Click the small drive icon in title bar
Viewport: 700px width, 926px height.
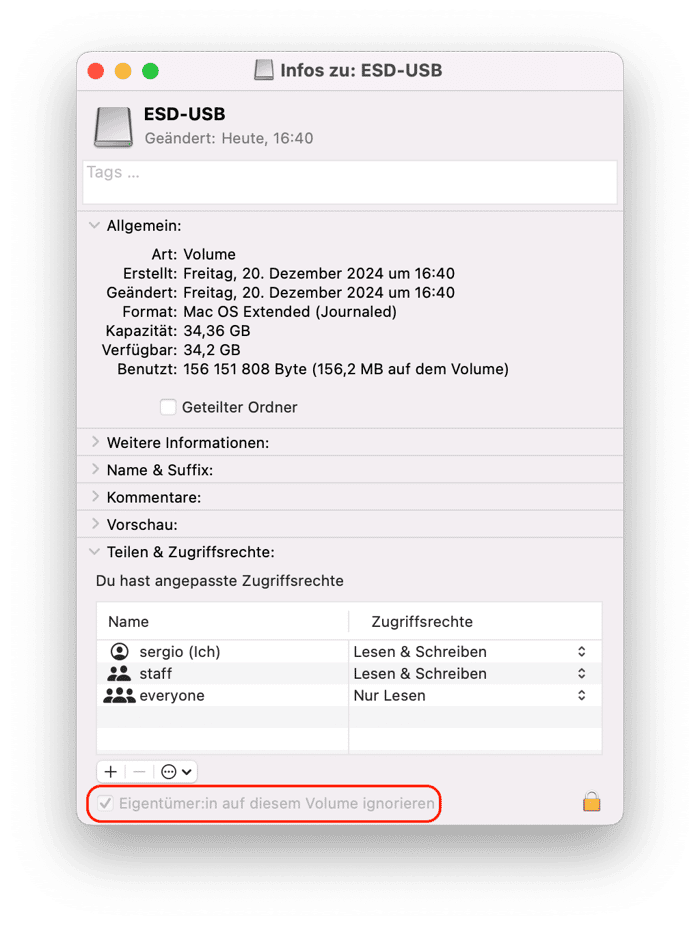tap(264, 70)
